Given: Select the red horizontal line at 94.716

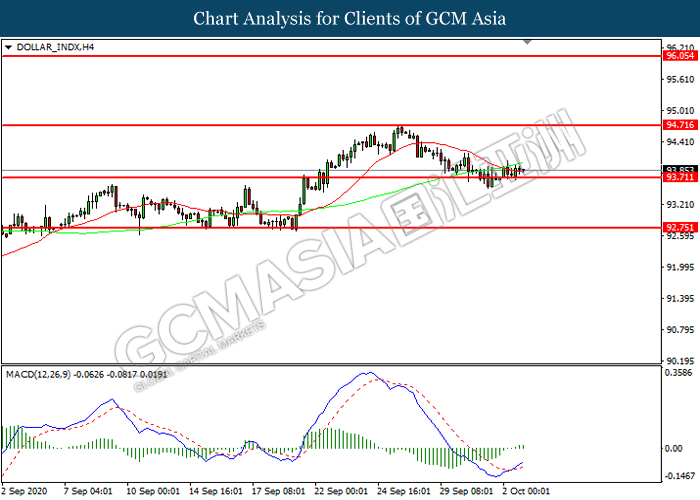Looking at the screenshot, I should [331, 125].
